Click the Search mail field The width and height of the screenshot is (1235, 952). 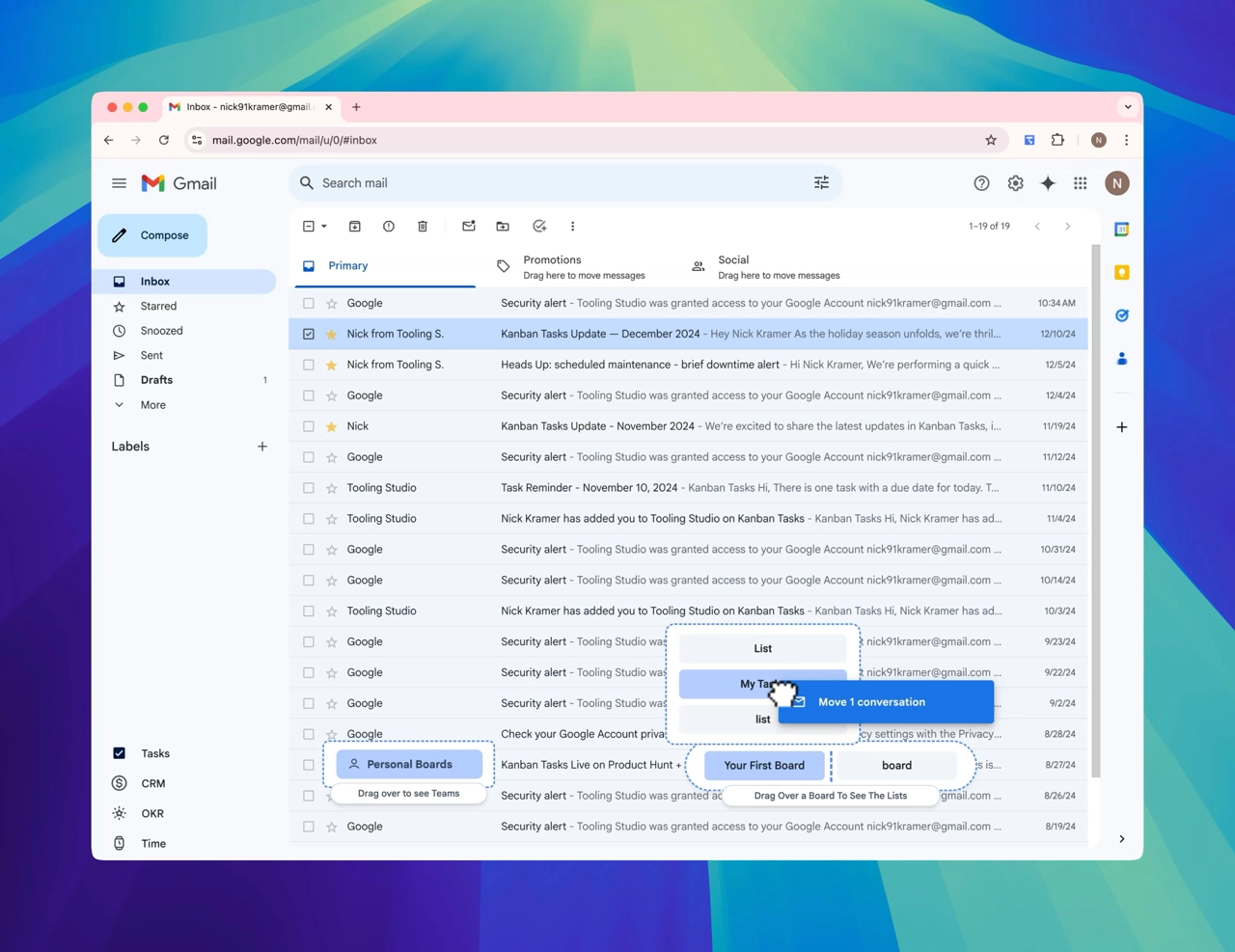[564, 183]
